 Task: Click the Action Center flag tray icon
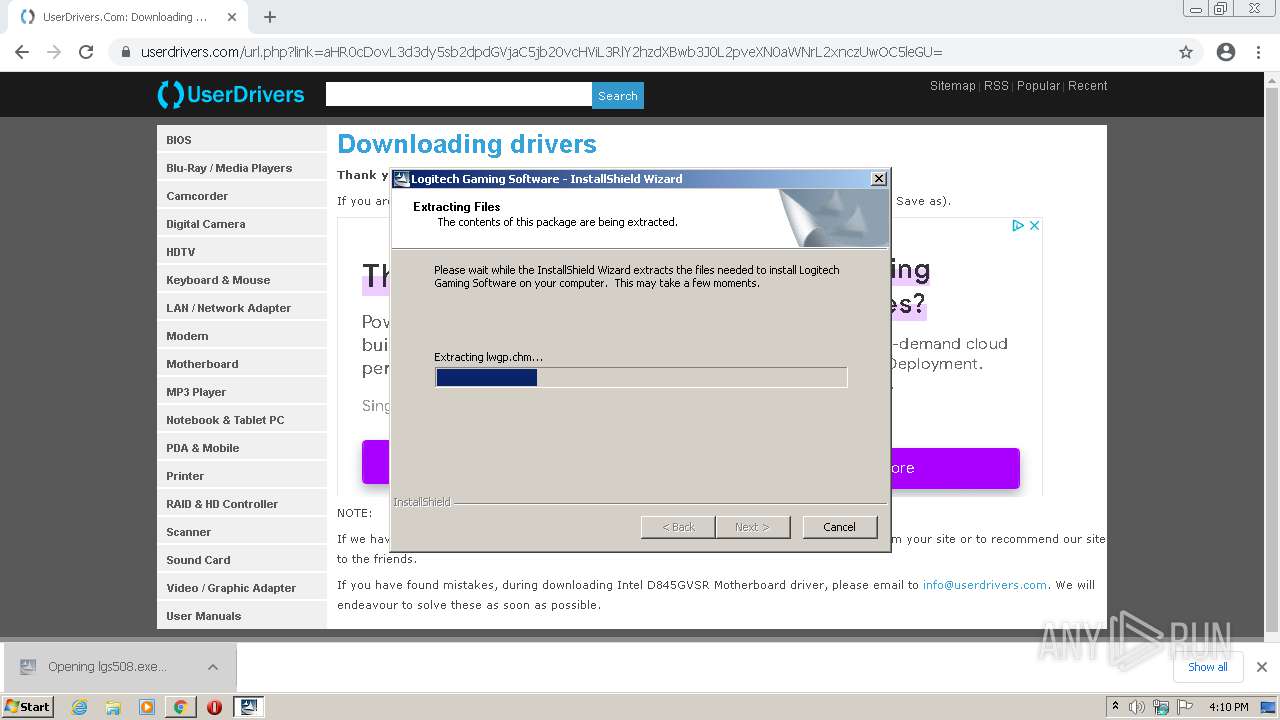coord(1185,707)
